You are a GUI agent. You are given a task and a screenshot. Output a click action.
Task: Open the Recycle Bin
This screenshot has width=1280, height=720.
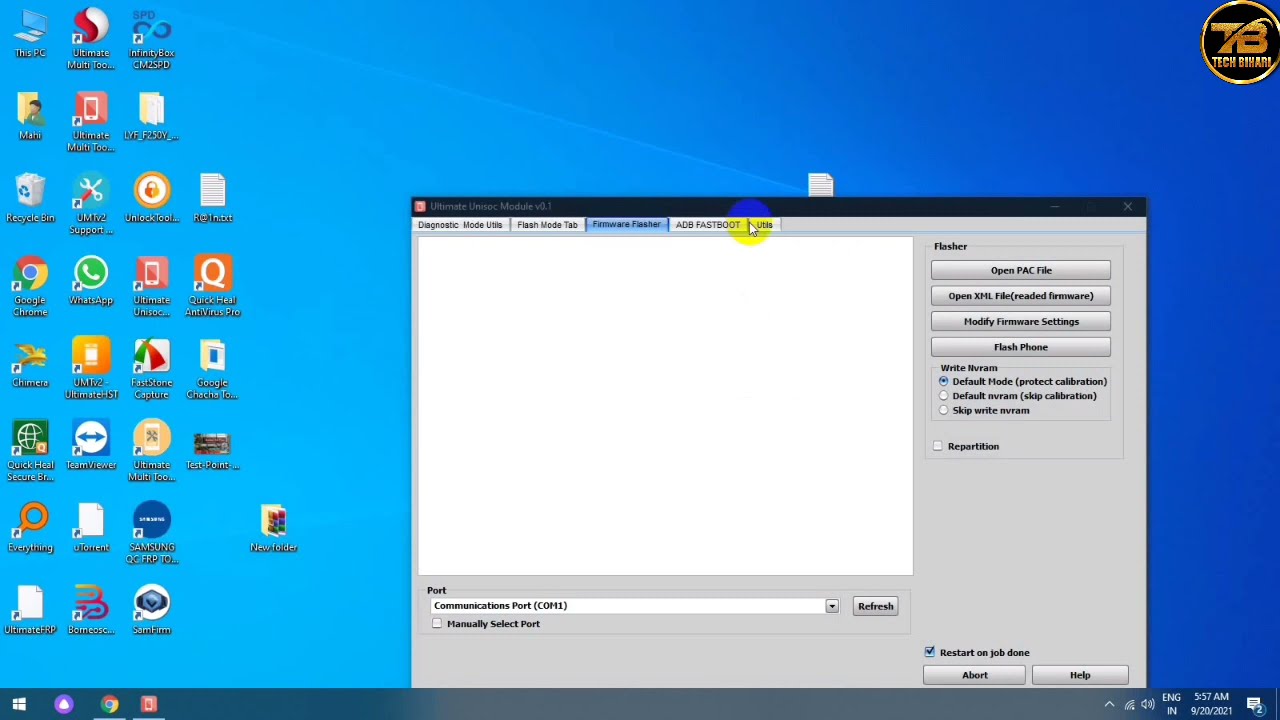click(x=30, y=199)
